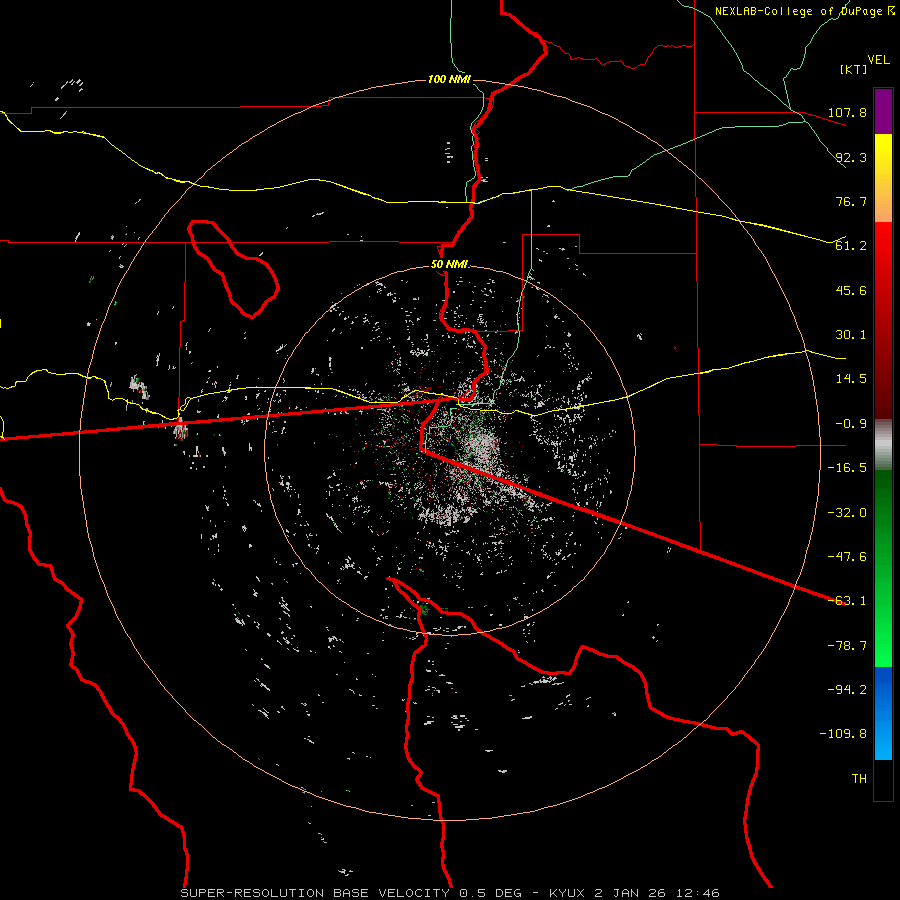Viewport: 900px width, 900px height.
Task: Click the -16.5 velocity scale value
Action: [x=847, y=468]
